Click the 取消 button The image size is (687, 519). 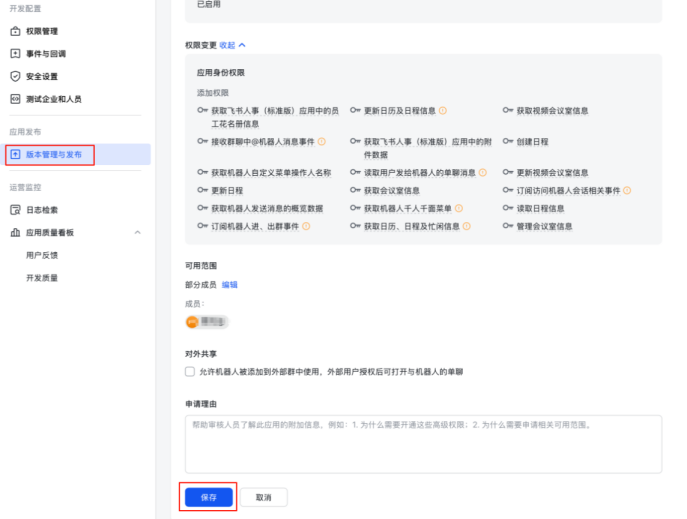[x=263, y=497]
